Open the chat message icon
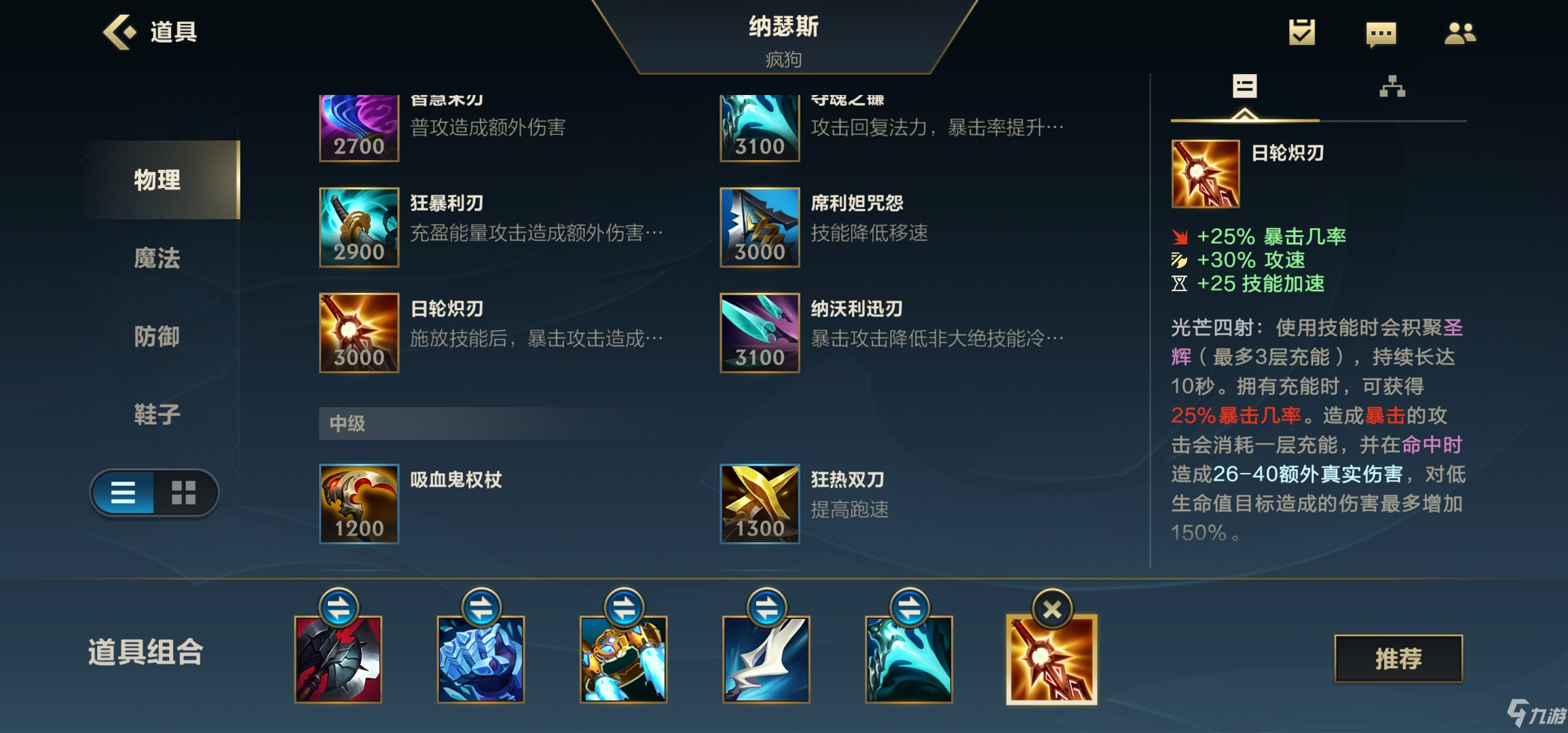The height and width of the screenshot is (733, 1568). tap(1381, 33)
